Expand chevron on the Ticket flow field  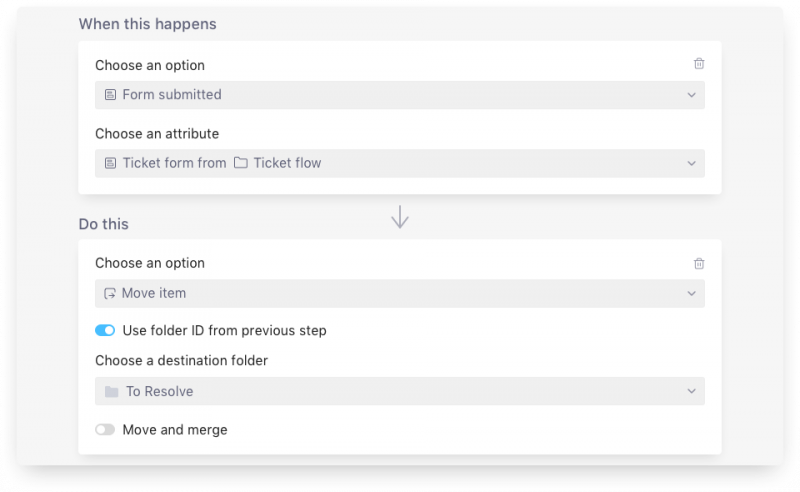(x=691, y=163)
